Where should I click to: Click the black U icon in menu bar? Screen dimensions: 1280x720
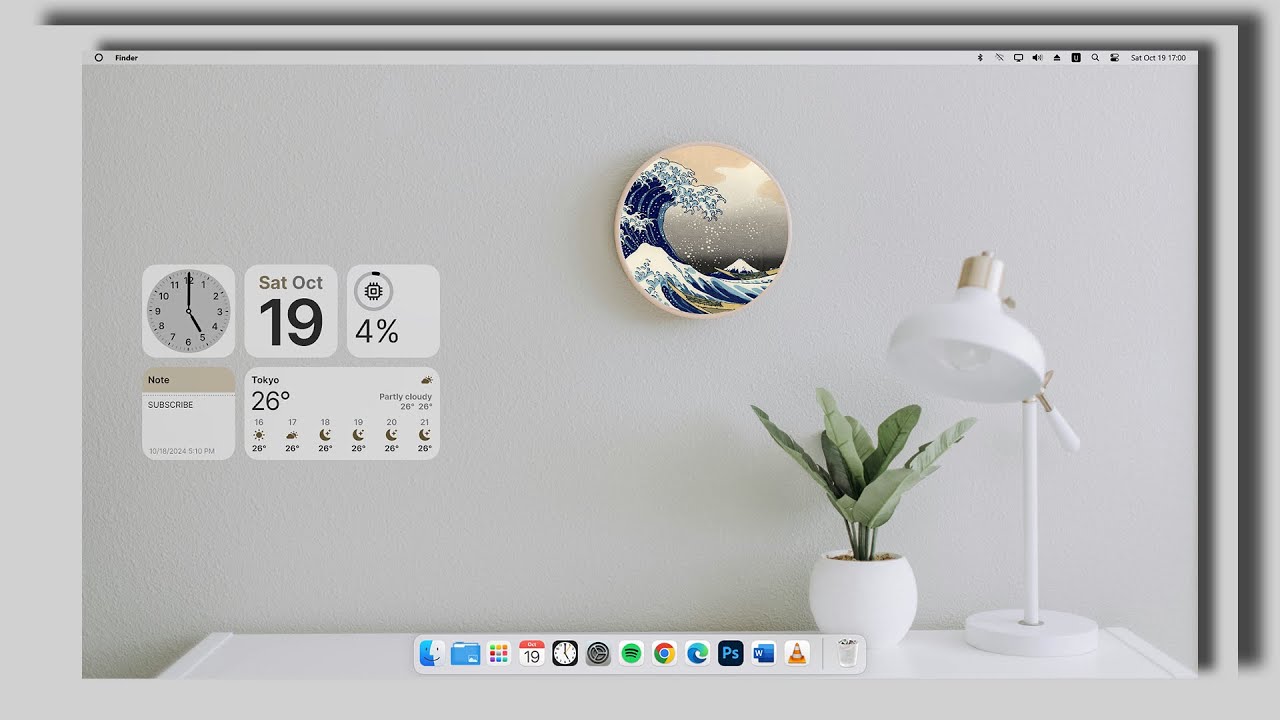click(1076, 58)
